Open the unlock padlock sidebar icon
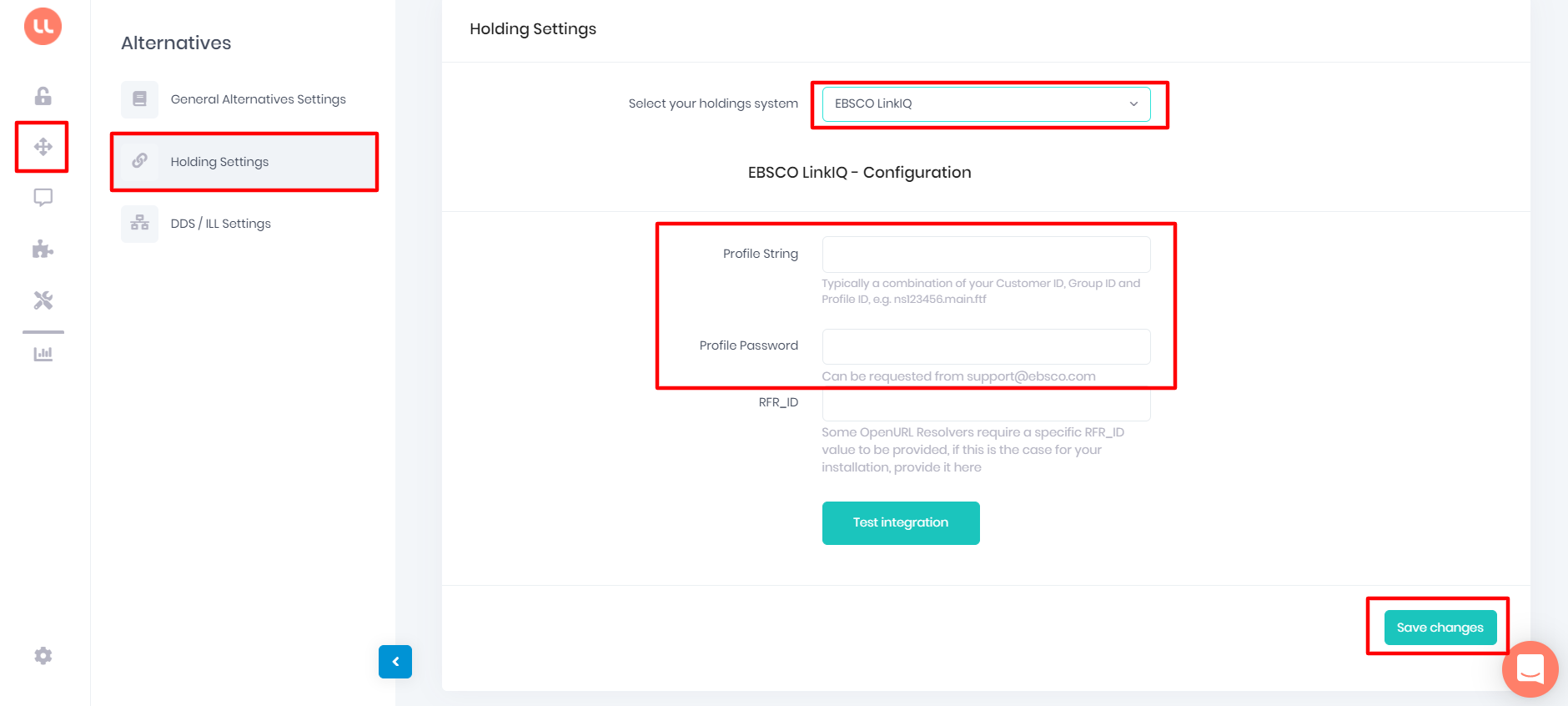 [x=43, y=96]
